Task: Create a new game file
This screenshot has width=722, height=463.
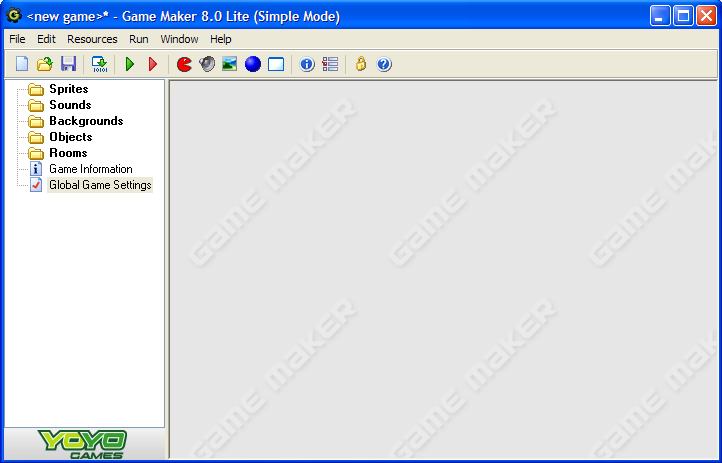Action: click(x=22, y=64)
